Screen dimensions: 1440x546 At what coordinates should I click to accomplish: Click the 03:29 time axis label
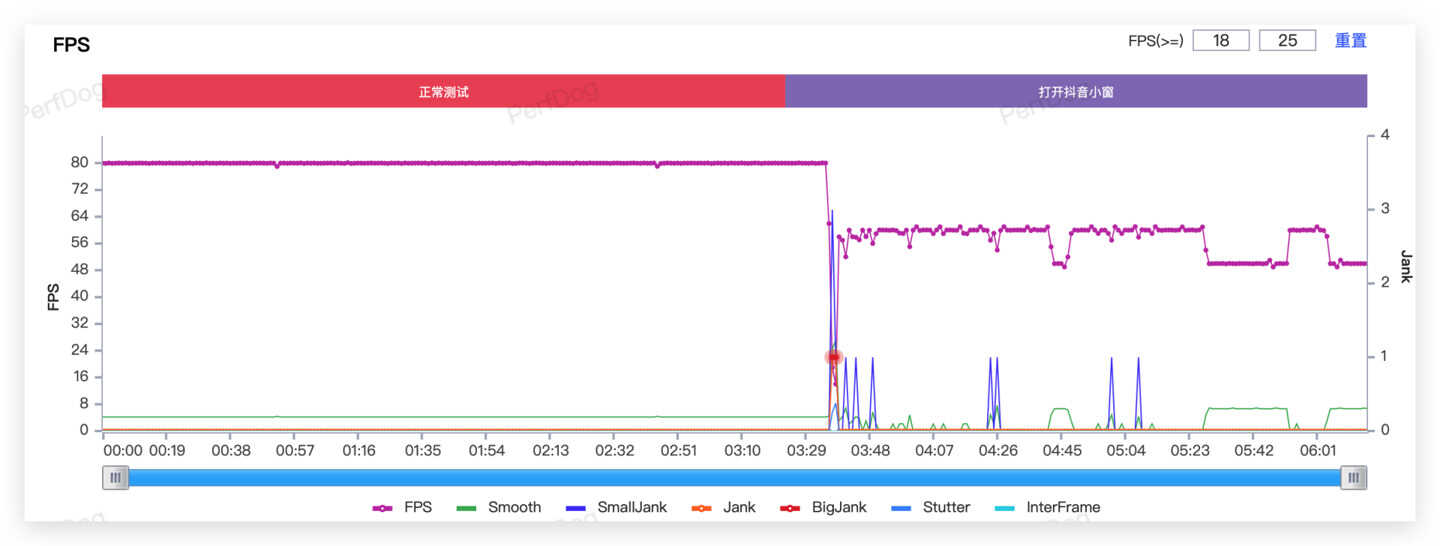coord(806,451)
